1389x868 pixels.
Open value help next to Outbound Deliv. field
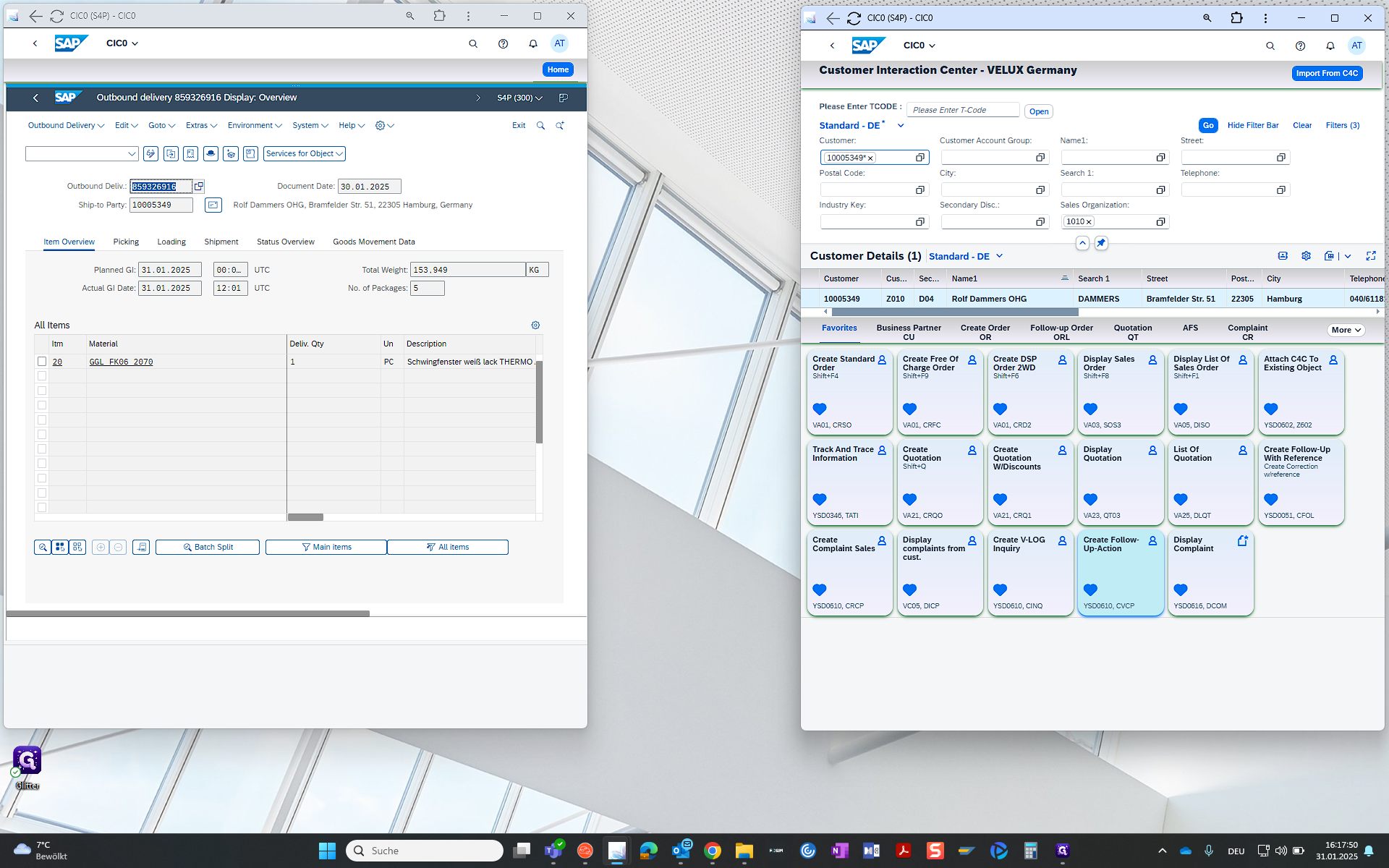click(x=199, y=187)
